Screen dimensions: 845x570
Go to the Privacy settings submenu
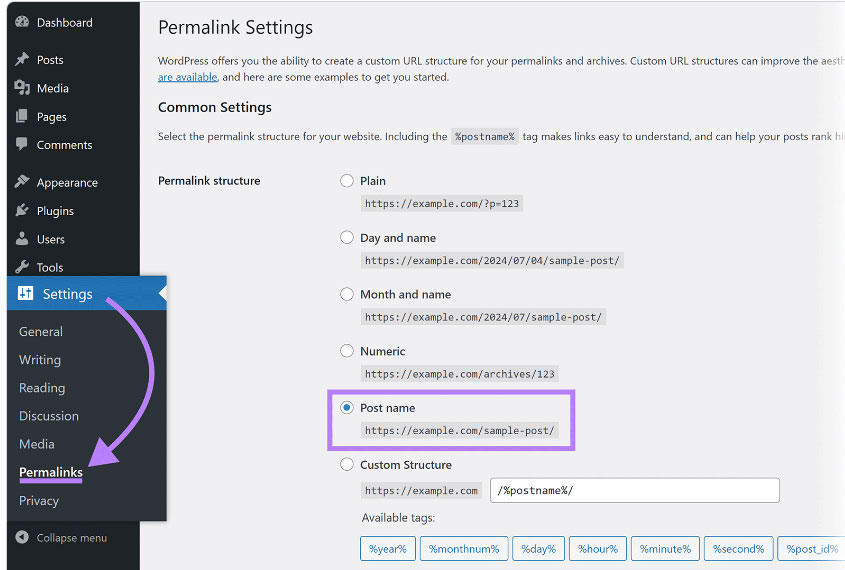point(39,501)
